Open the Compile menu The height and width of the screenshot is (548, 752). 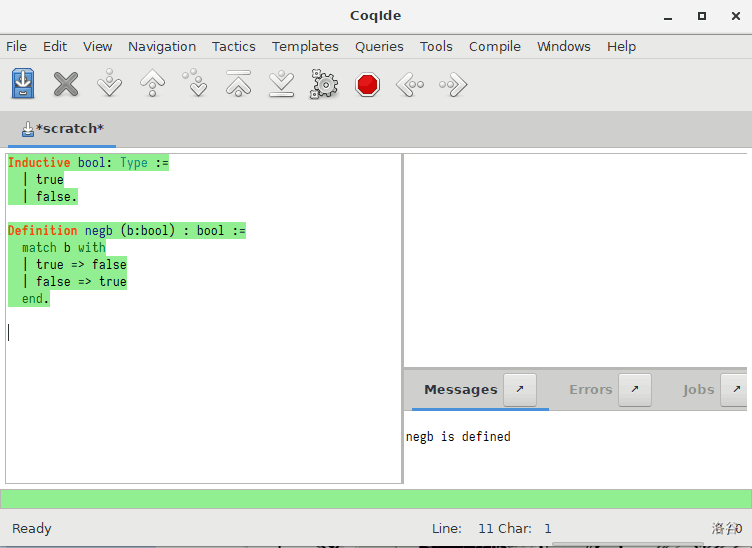pyautogui.click(x=494, y=46)
